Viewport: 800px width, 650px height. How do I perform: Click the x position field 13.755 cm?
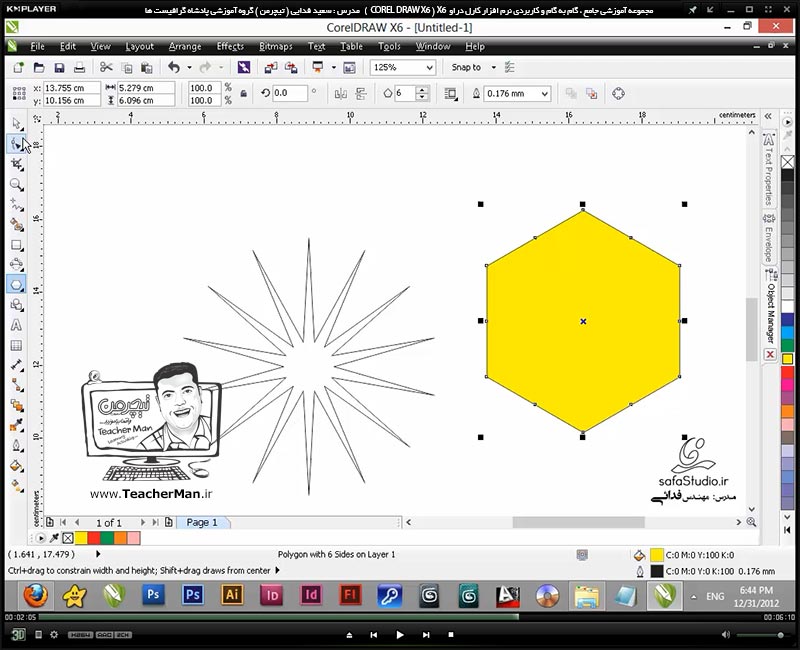pyautogui.click(x=71, y=88)
